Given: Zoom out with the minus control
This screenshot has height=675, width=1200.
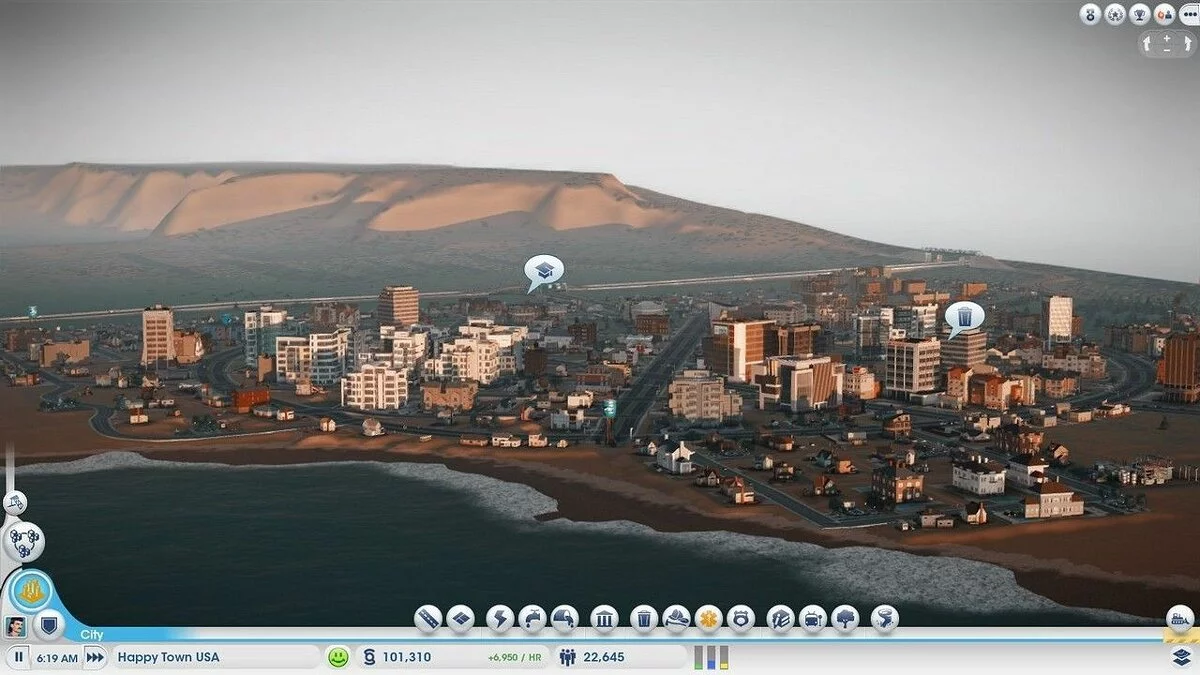Looking at the screenshot, I should coord(1167,49).
